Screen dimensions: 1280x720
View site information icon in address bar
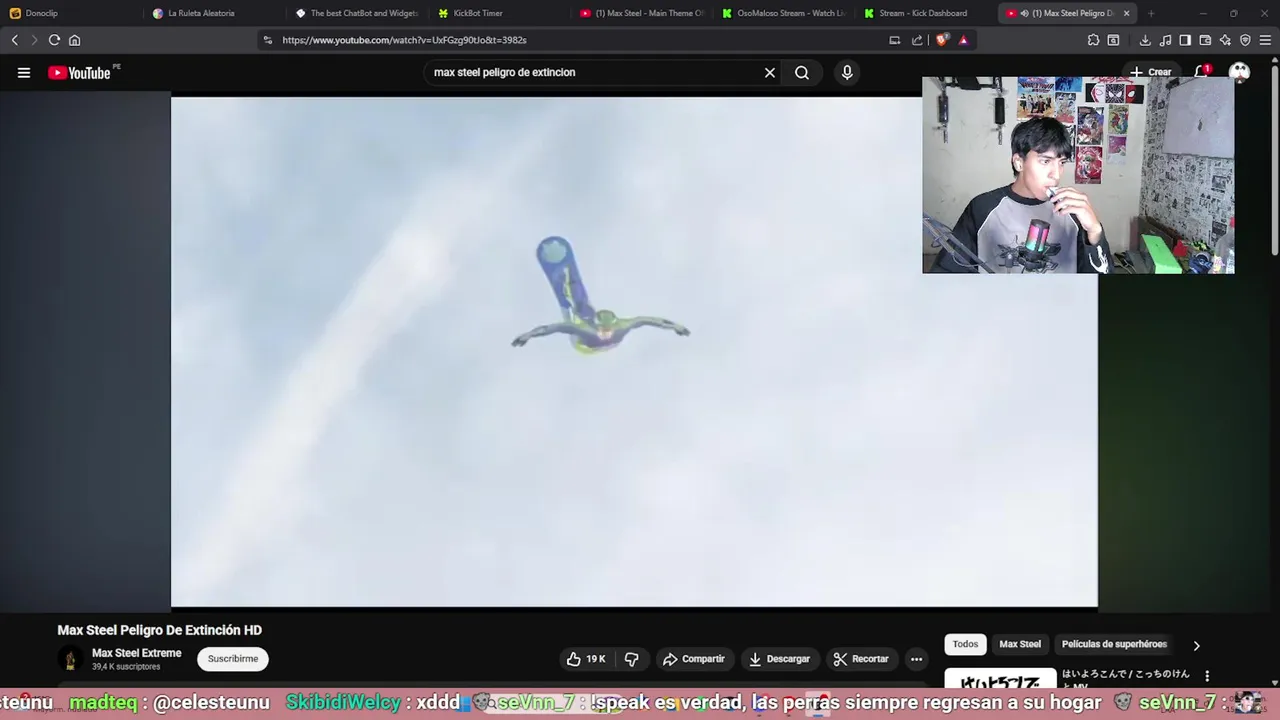[x=267, y=40]
